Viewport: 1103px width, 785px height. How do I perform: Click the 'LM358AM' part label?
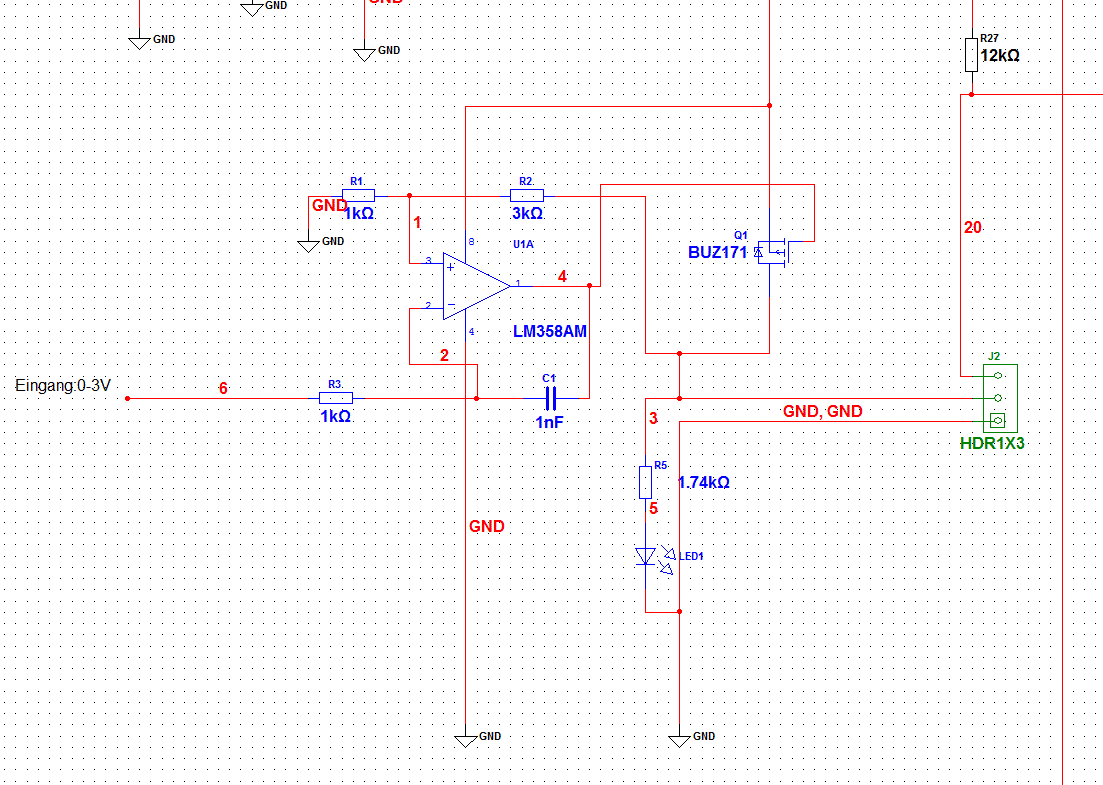tap(550, 331)
